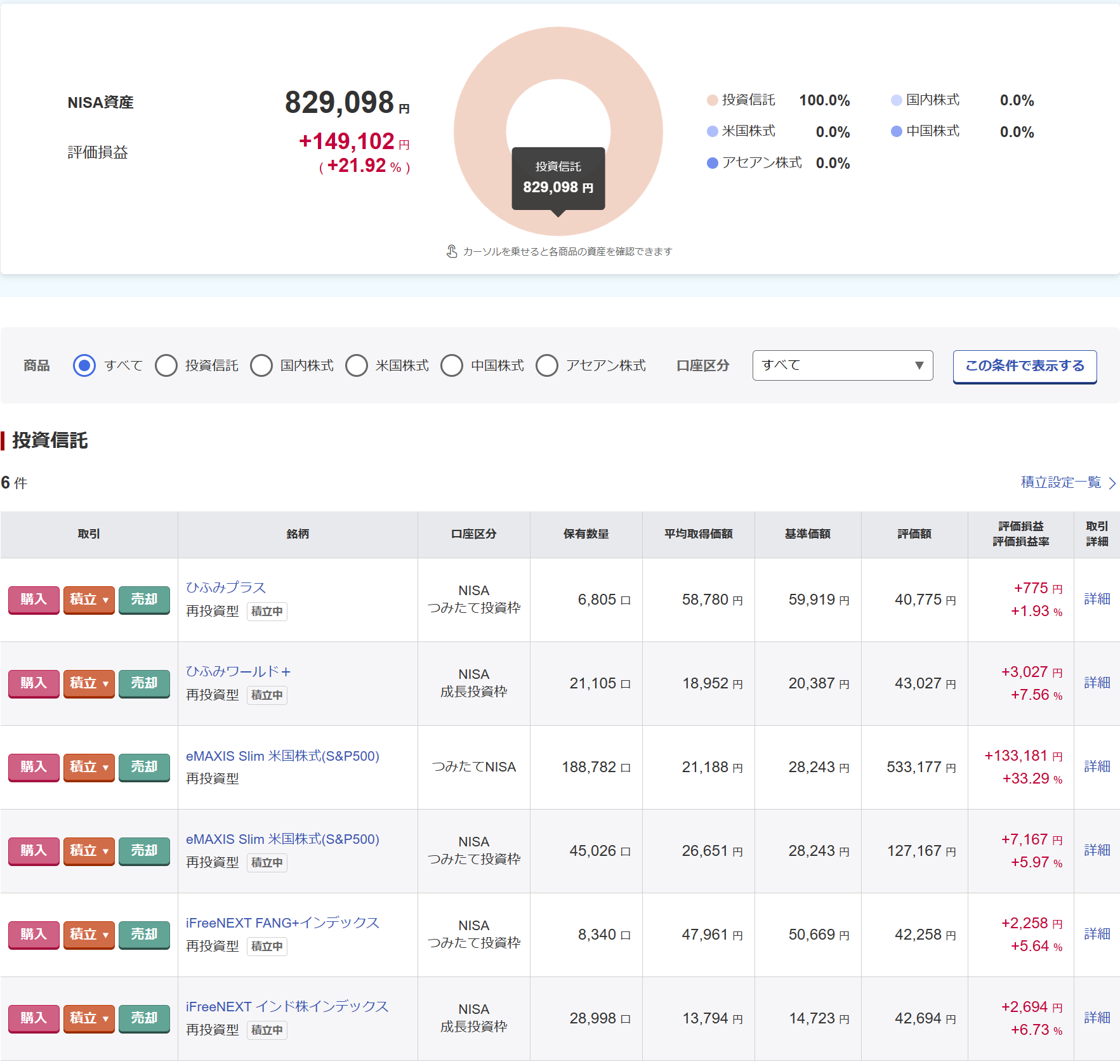
Task: Click the 中国株式 legend dot
Action: point(896,131)
